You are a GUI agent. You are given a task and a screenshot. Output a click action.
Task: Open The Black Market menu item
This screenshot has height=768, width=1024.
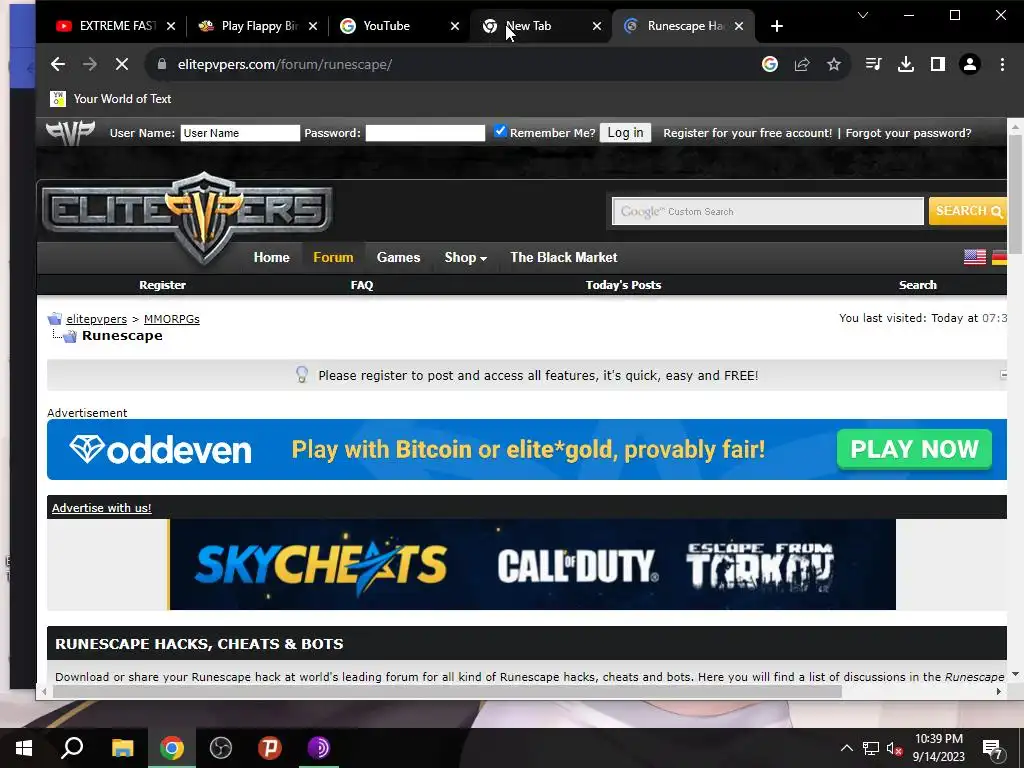564,257
